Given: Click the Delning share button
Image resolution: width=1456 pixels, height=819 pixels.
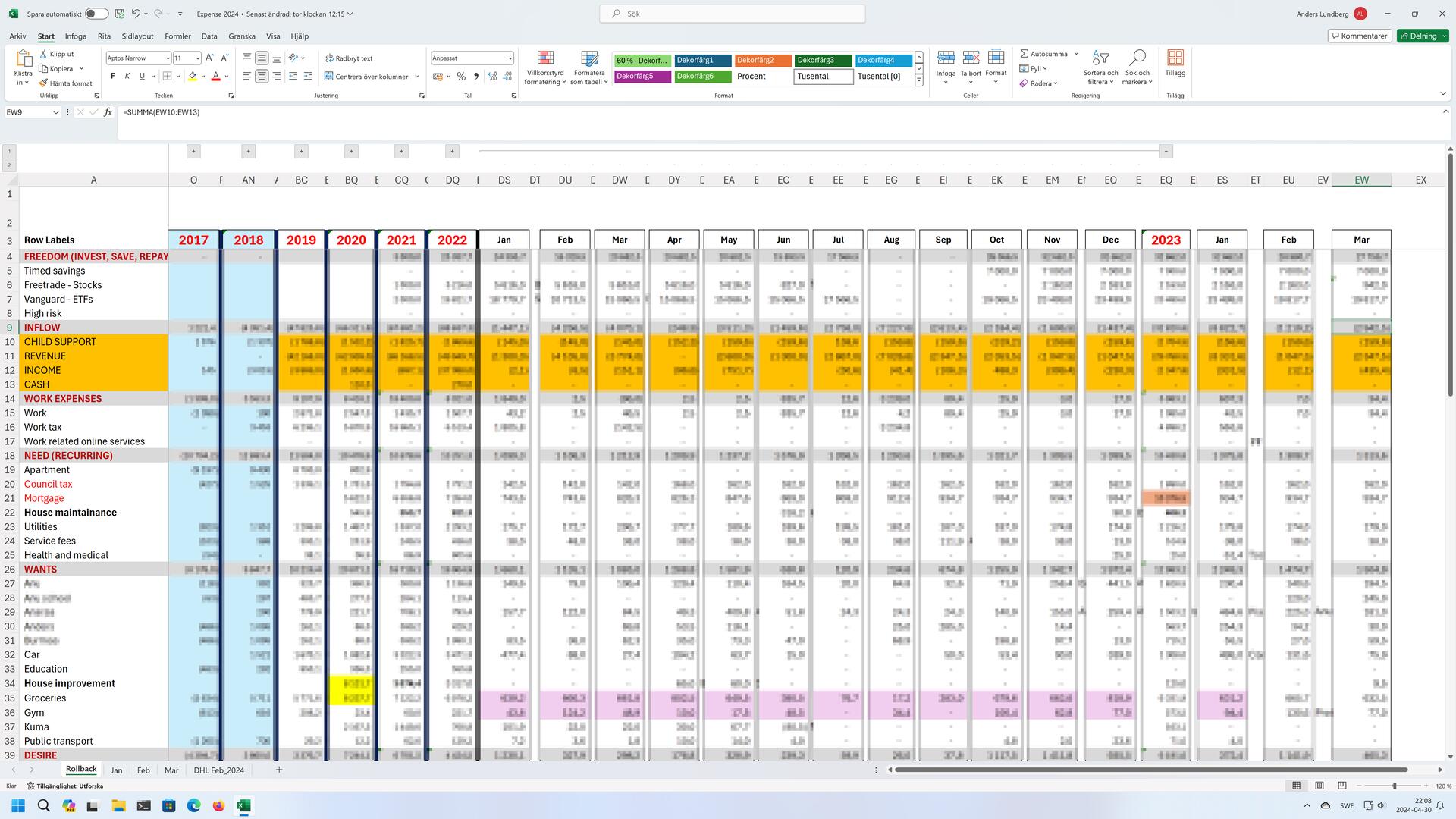Looking at the screenshot, I should pyautogui.click(x=1423, y=36).
